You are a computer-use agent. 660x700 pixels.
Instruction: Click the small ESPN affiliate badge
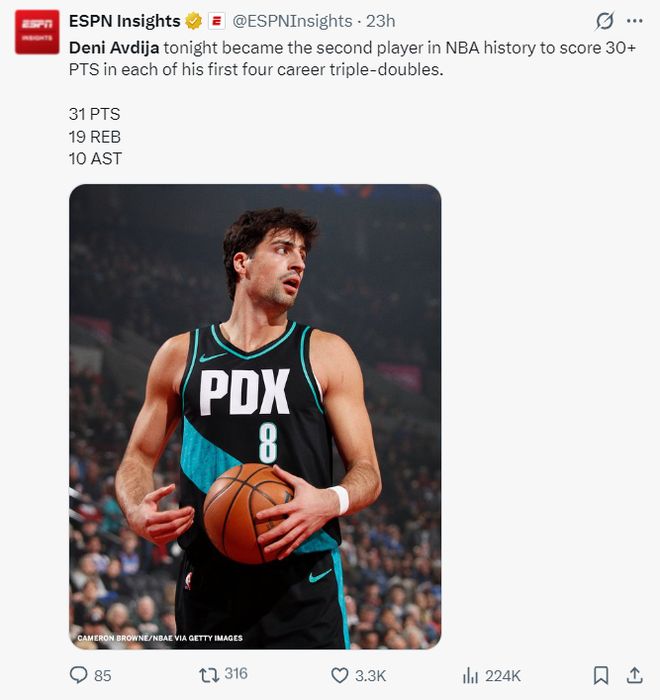click(217, 21)
